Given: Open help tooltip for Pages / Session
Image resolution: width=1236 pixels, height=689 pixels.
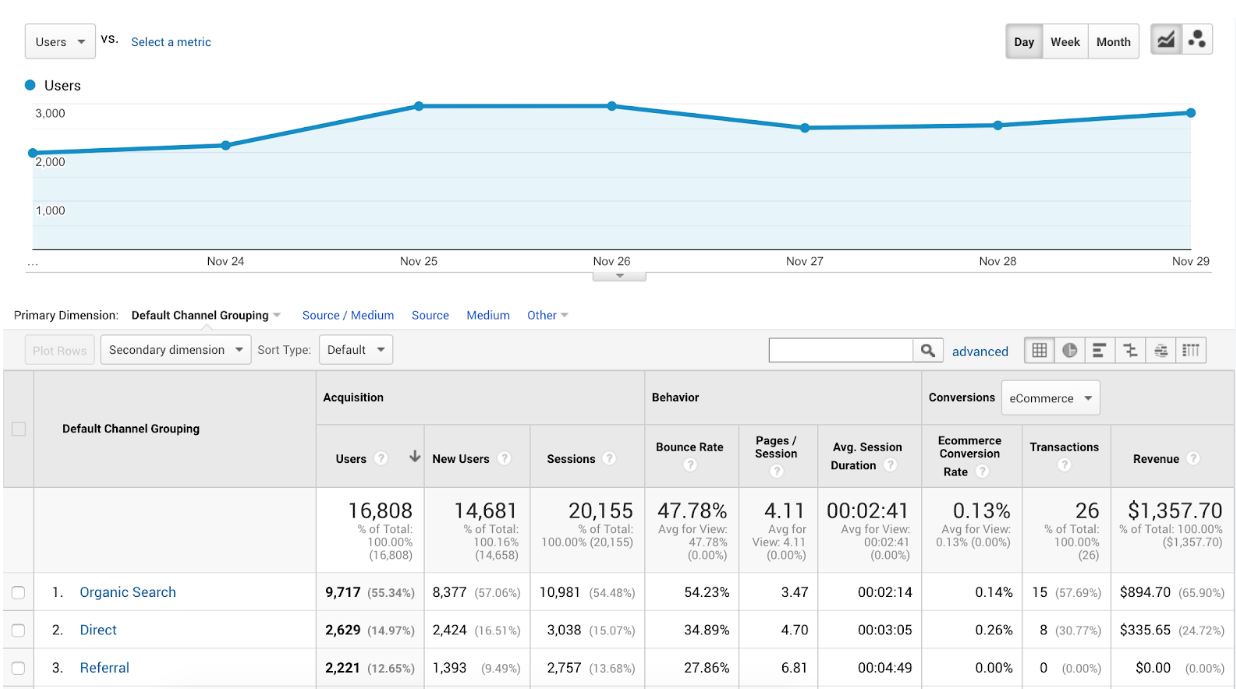Looking at the screenshot, I should pos(776,471).
